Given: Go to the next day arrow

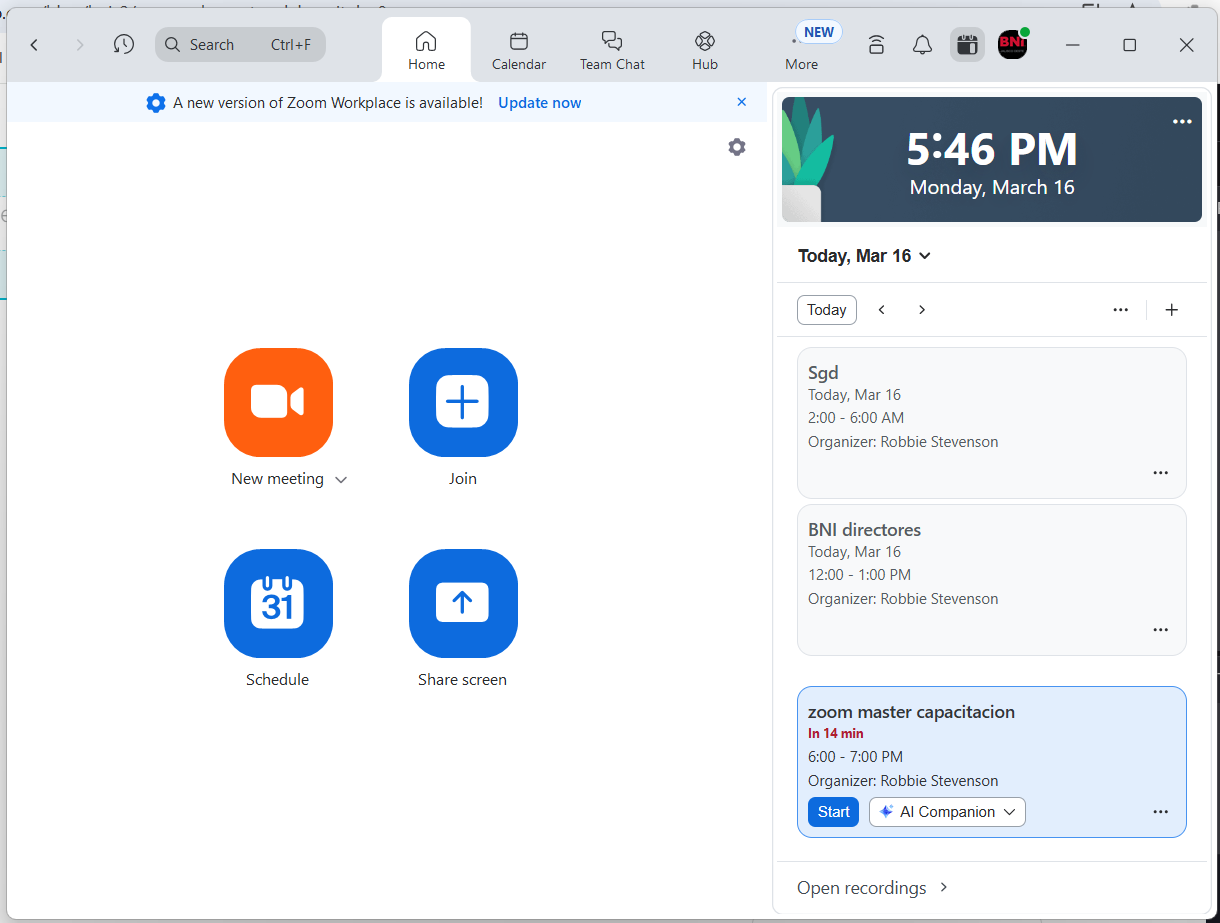Looking at the screenshot, I should [x=921, y=310].
